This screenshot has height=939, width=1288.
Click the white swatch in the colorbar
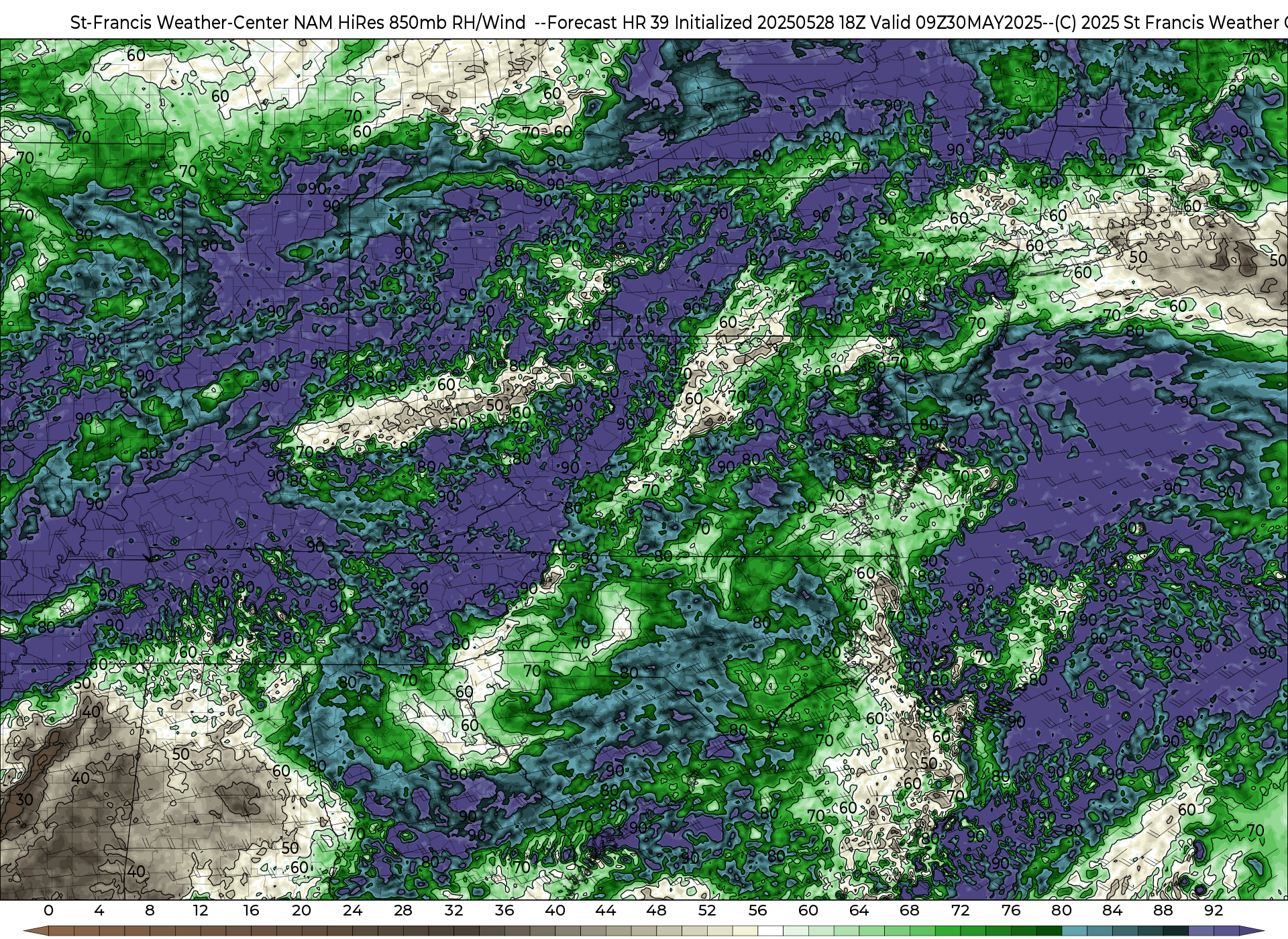(770, 931)
